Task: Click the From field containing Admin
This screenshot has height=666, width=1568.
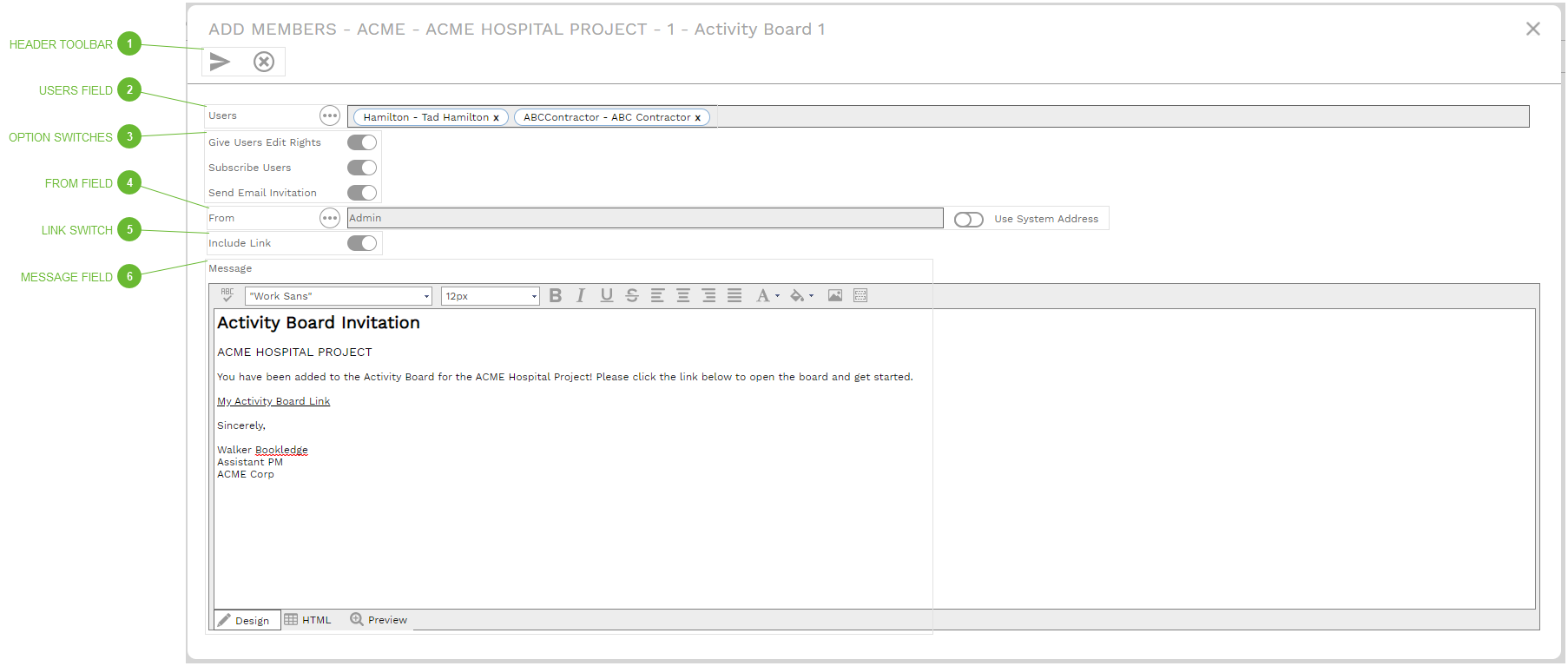Action: [645, 218]
